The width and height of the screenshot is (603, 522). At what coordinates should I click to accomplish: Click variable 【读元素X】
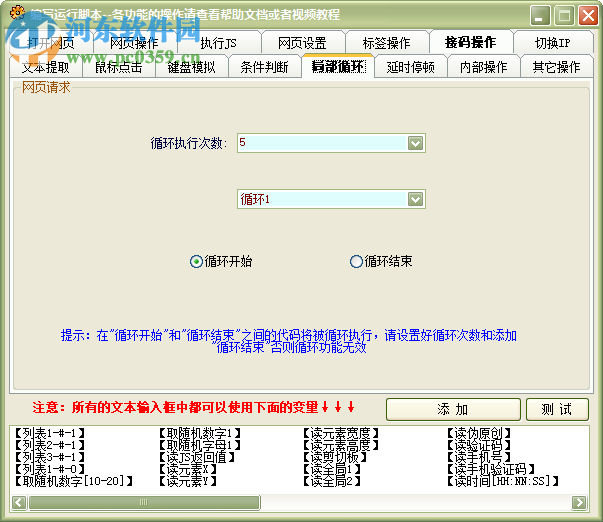188,469
